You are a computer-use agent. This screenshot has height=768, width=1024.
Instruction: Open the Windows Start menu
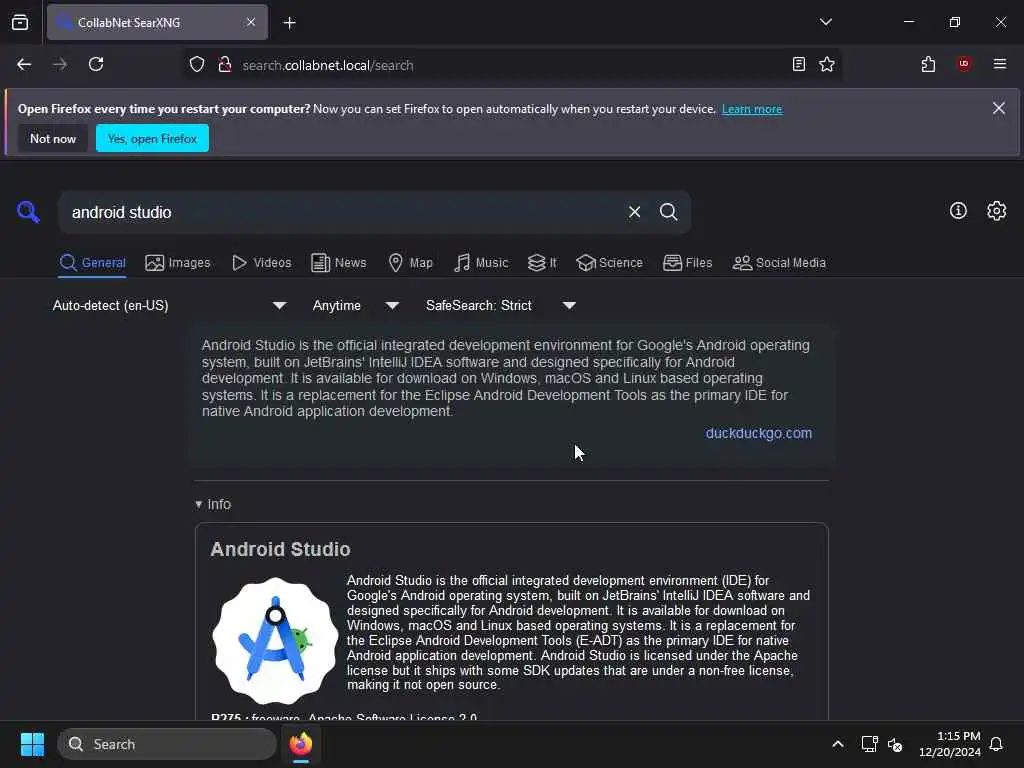point(32,744)
